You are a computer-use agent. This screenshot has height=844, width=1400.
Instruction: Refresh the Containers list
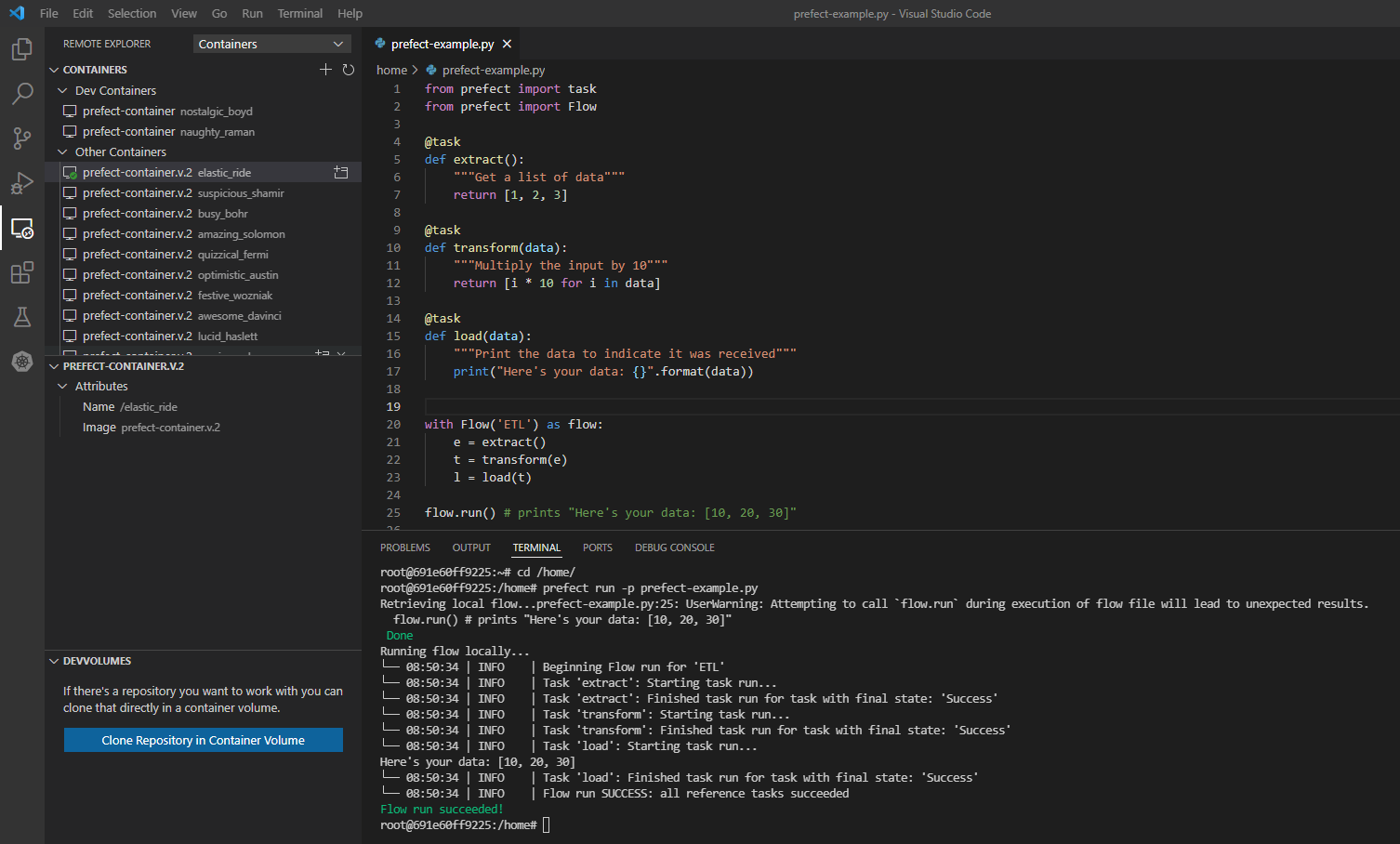click(349, 70)
